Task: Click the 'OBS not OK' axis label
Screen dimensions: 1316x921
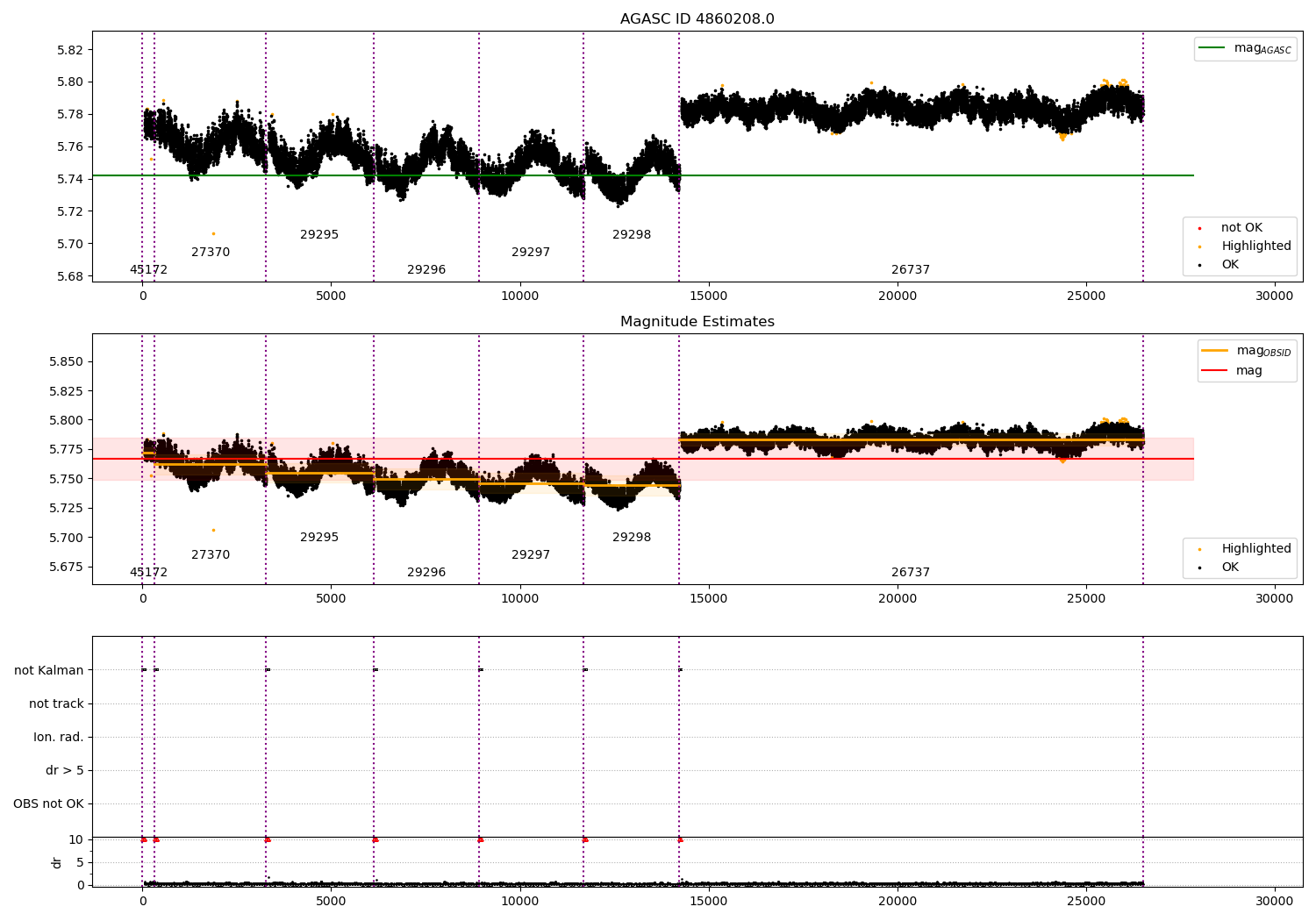Action: click(x=48, y=804)
